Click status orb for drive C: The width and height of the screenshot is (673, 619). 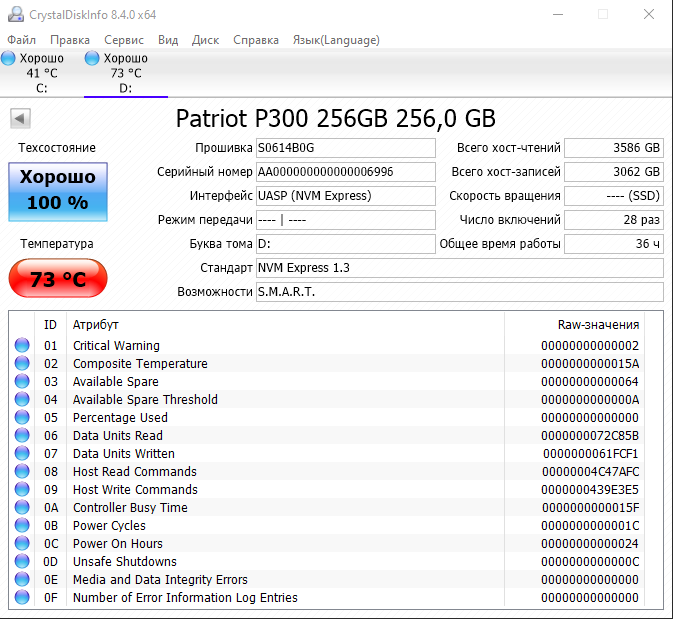tap(9, 59)
